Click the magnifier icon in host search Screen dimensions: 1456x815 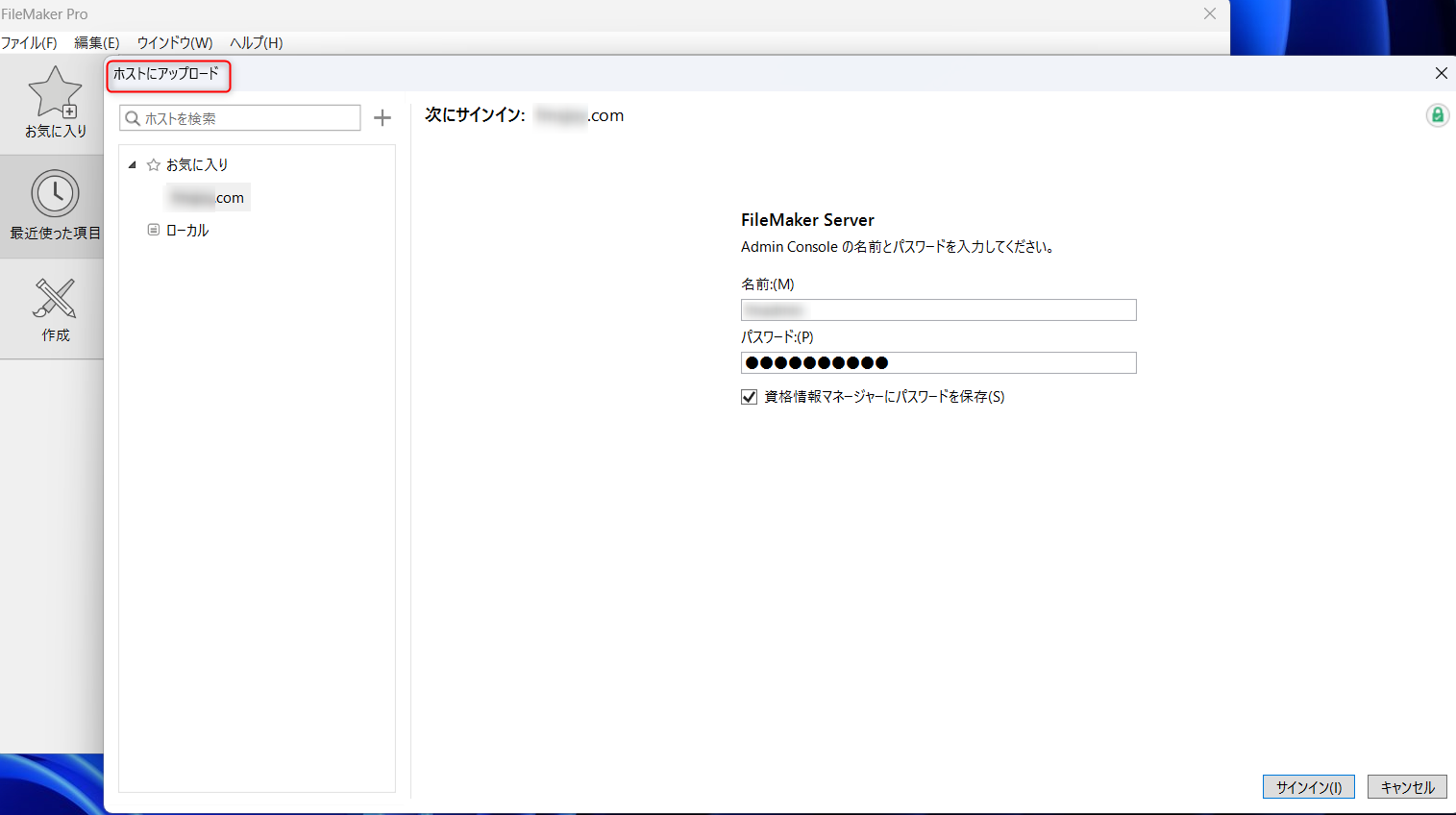pos(134,118)
